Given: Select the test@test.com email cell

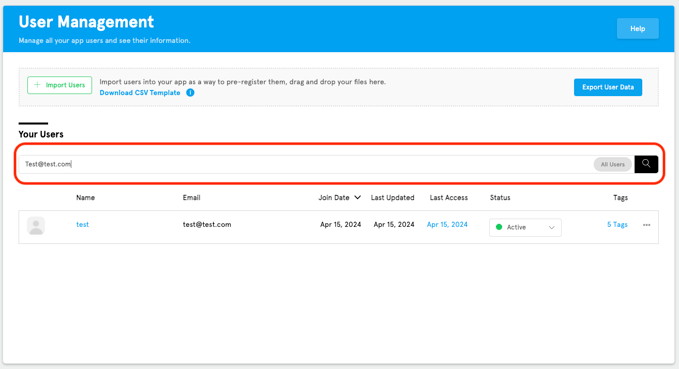Looking at the screenshot, I should [207, 224].
